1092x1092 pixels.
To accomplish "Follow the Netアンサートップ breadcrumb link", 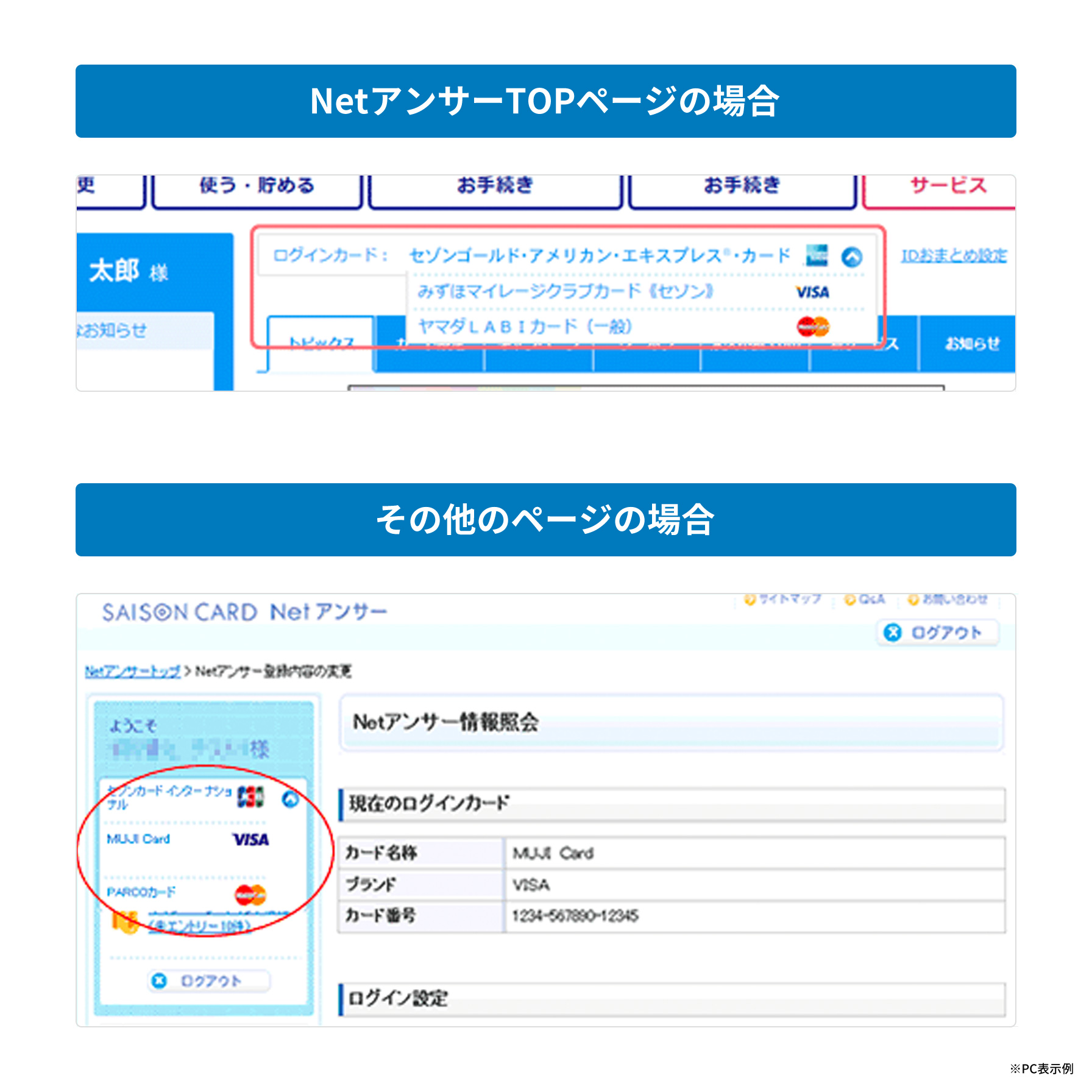I will pos(132,672).
